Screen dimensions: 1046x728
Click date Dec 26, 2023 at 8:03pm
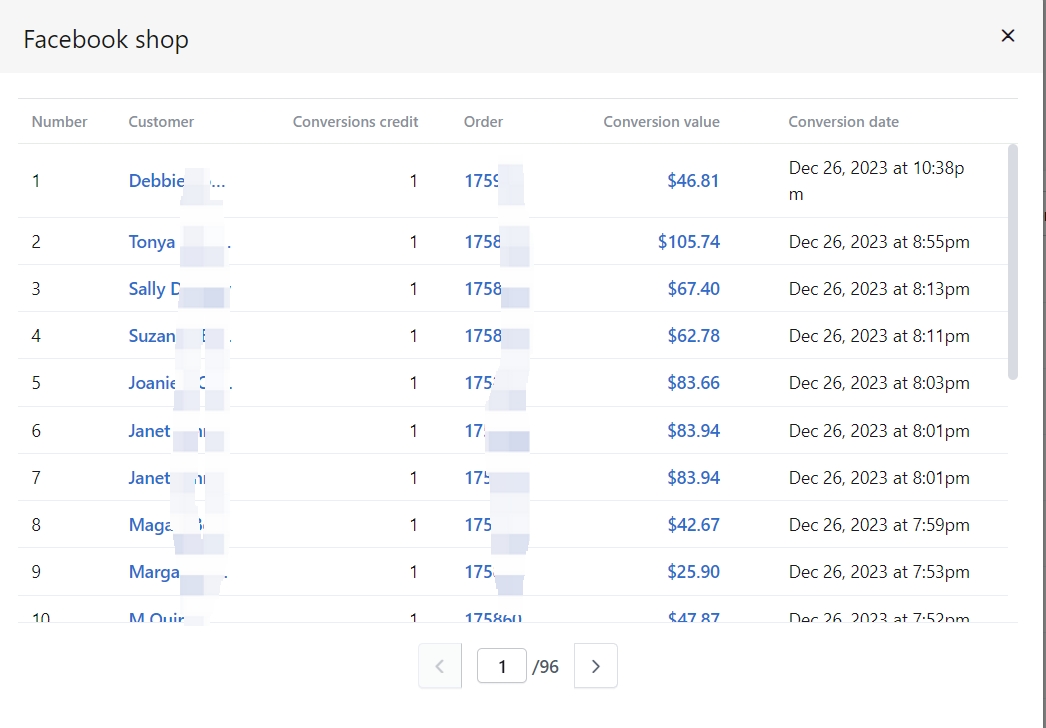(x=879, y=383)
